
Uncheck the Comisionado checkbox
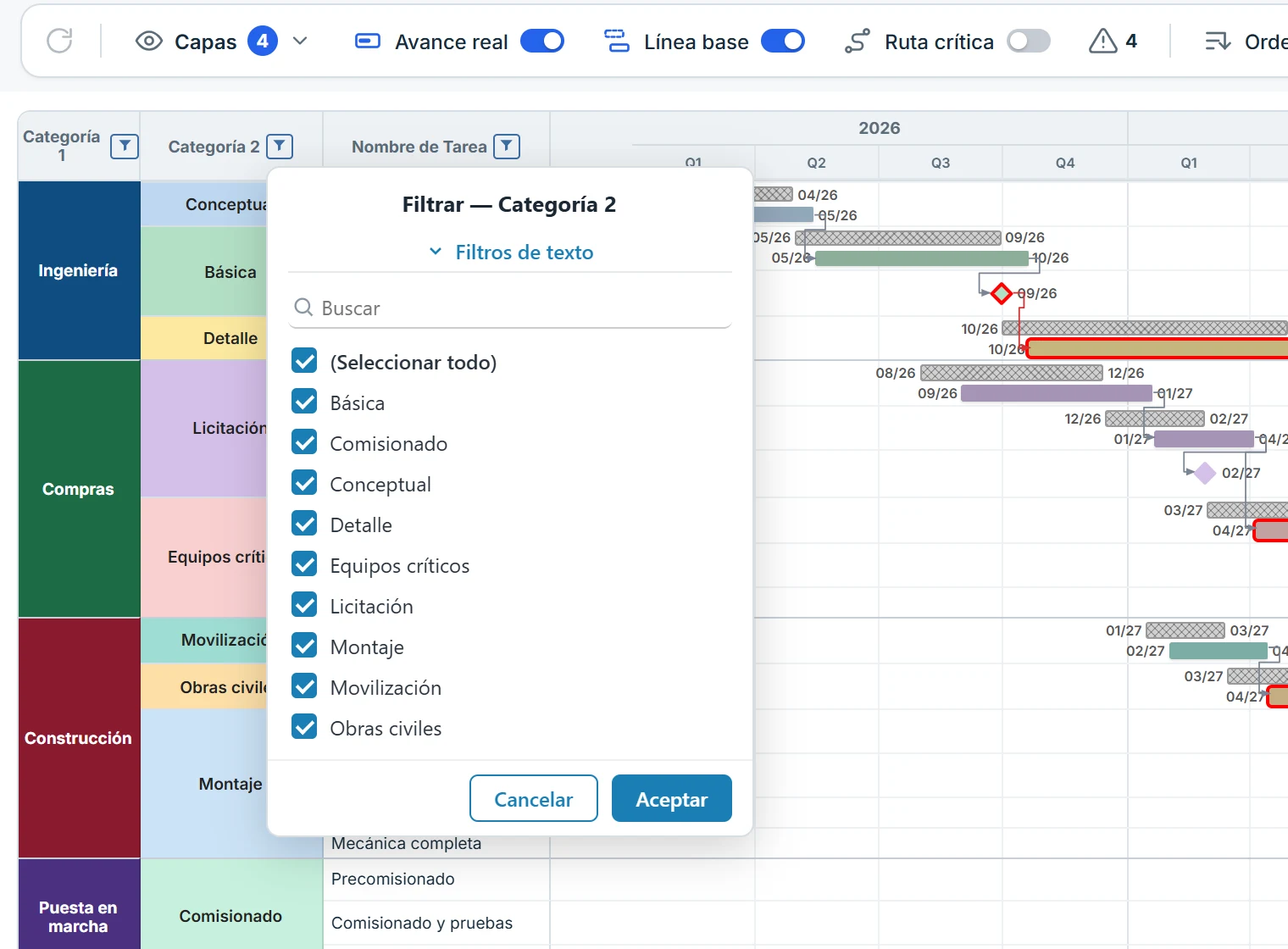point(304,442)
